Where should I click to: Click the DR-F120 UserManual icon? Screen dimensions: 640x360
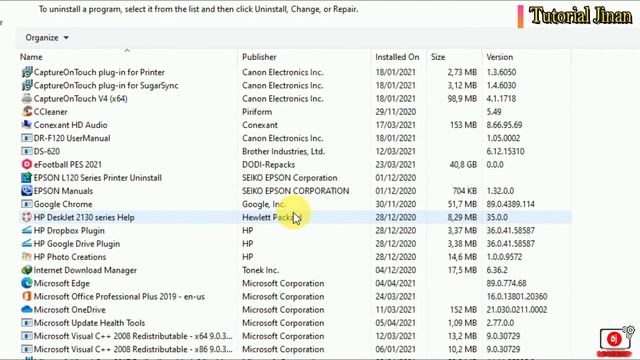click(27, 138)
